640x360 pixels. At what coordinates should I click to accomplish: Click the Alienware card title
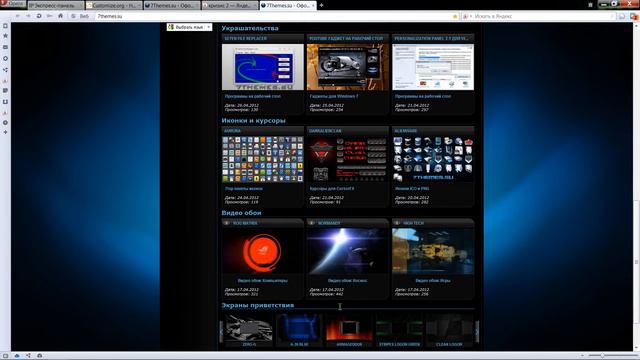(x=405, y=131)
